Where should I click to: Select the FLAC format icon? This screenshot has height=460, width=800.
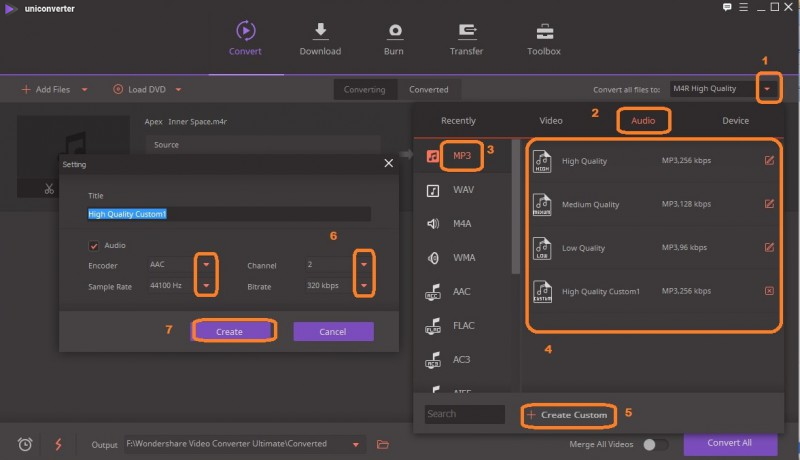click(x=433, y=326)
